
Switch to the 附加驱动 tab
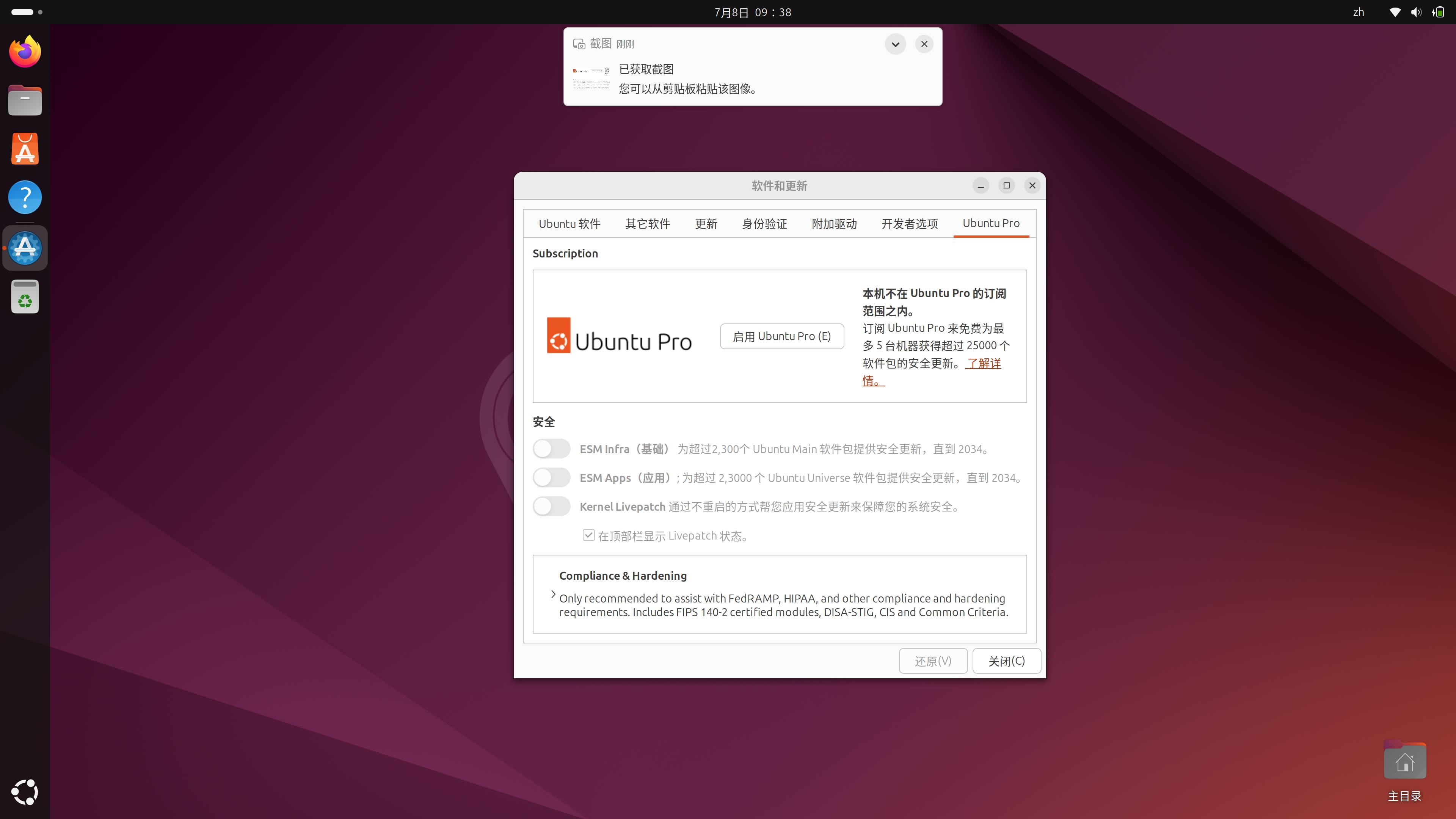point(834,224)
